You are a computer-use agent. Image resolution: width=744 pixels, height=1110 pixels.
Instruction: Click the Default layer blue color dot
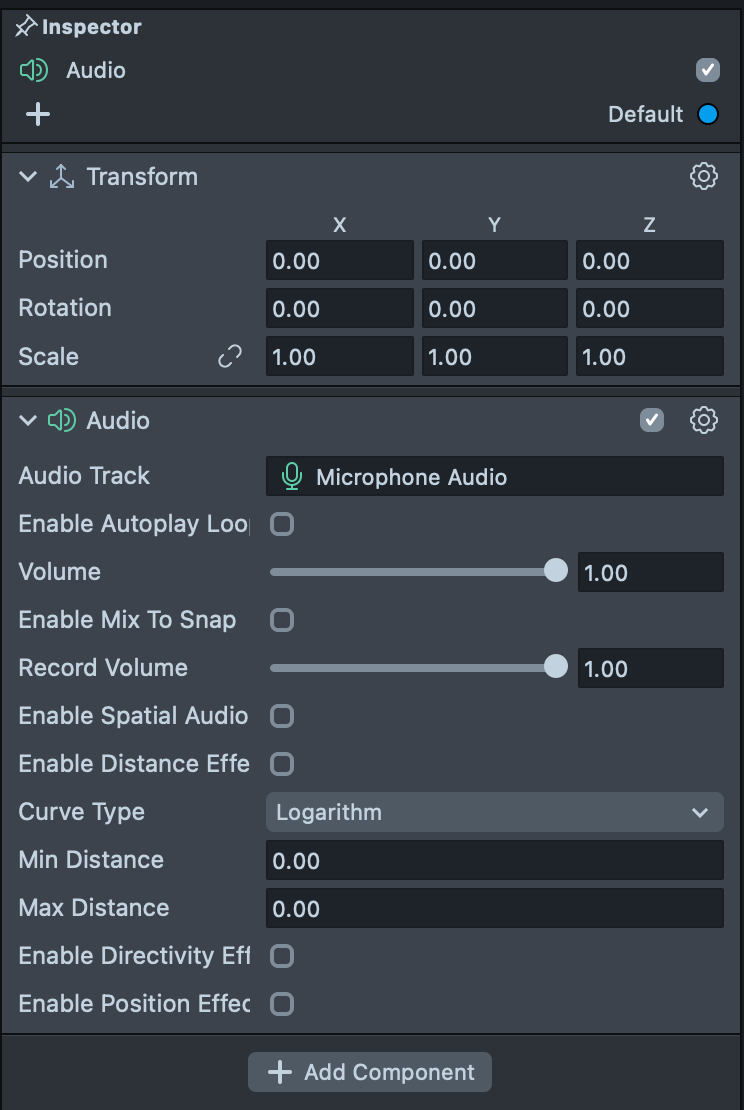click(708, 114)
